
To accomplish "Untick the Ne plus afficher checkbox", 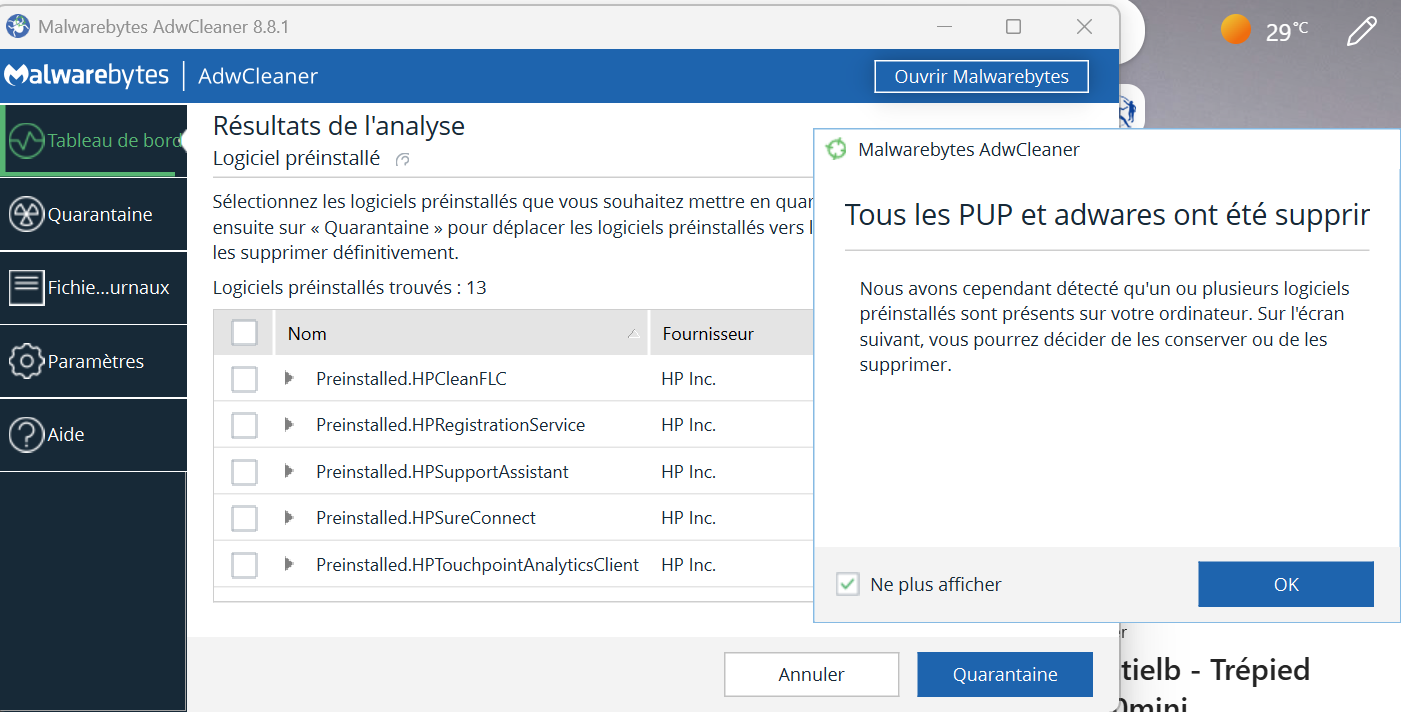I will pyautogui.click(x=848, y=584).
